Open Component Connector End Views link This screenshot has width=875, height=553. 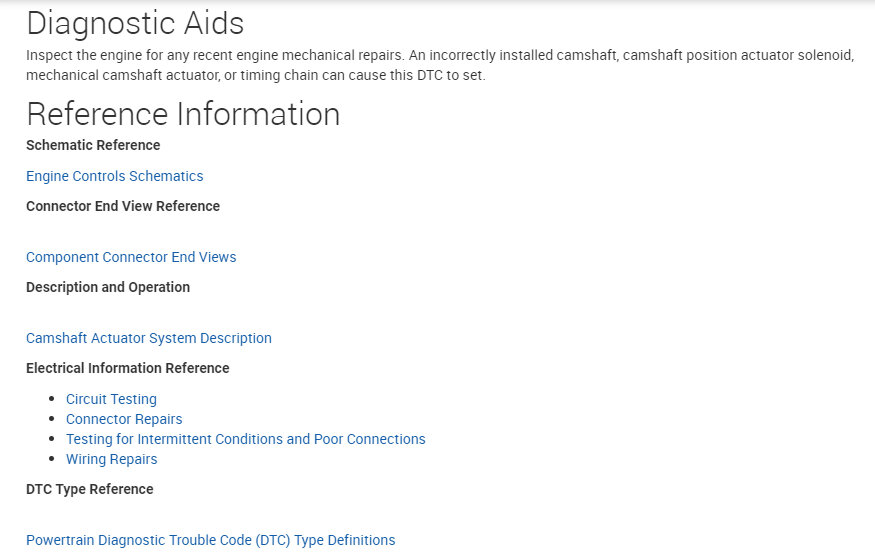tap(131, 257)
